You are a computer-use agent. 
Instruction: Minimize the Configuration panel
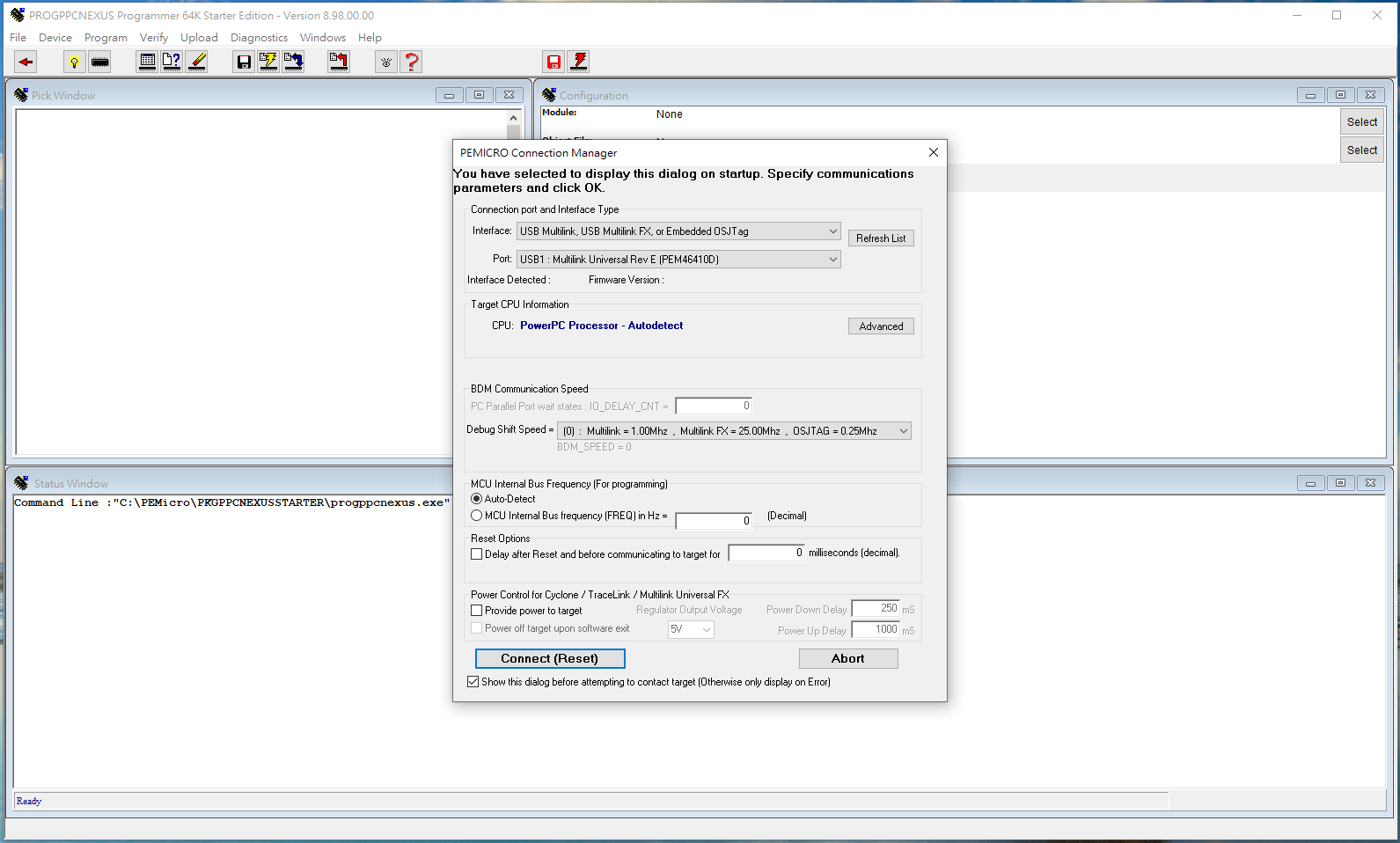(1310, 95)
